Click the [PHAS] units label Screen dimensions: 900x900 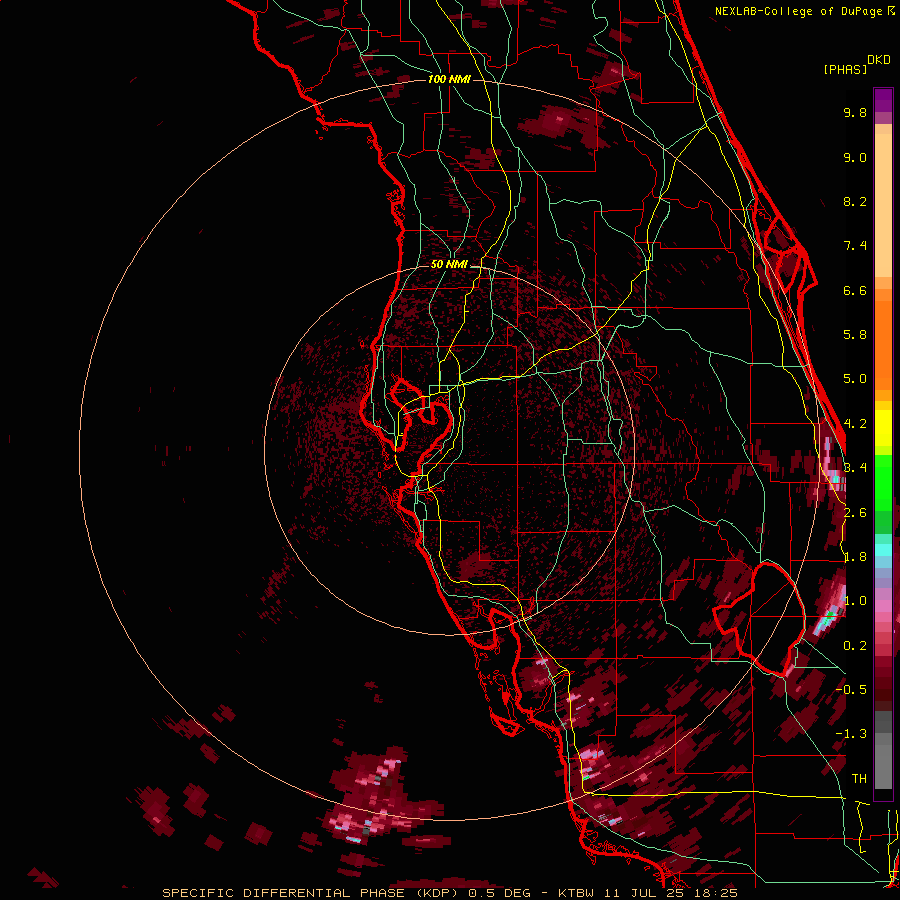pyautogui.click(x=845, y=69)
